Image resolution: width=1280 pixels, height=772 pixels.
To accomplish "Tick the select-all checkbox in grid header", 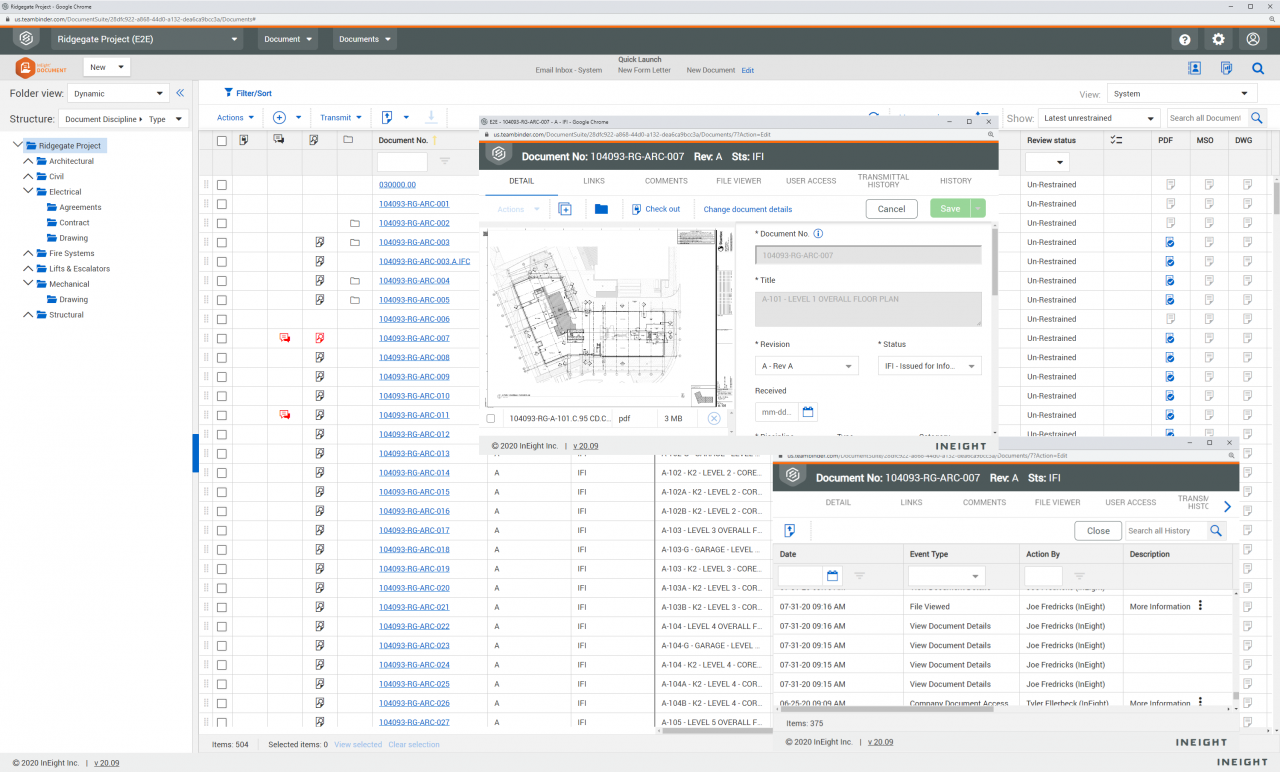I will coord(222,141).
